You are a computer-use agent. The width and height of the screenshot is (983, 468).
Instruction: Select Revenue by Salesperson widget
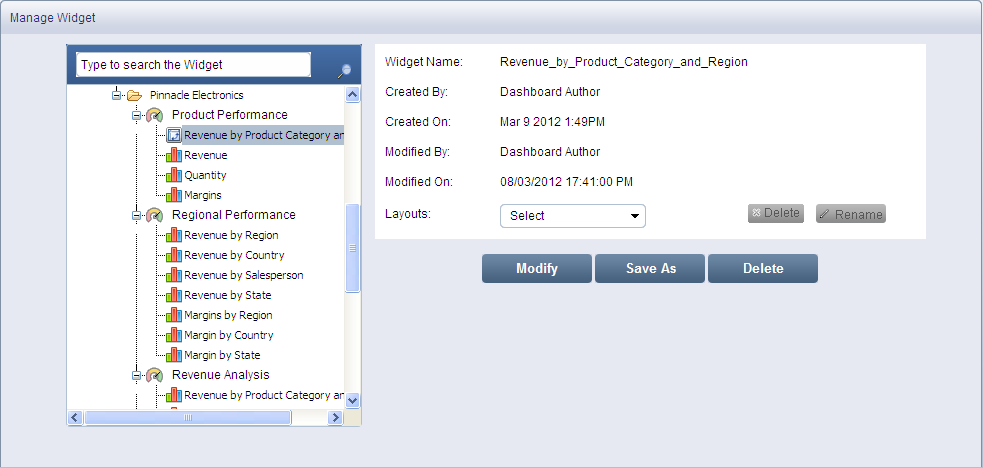click(244, 275)
